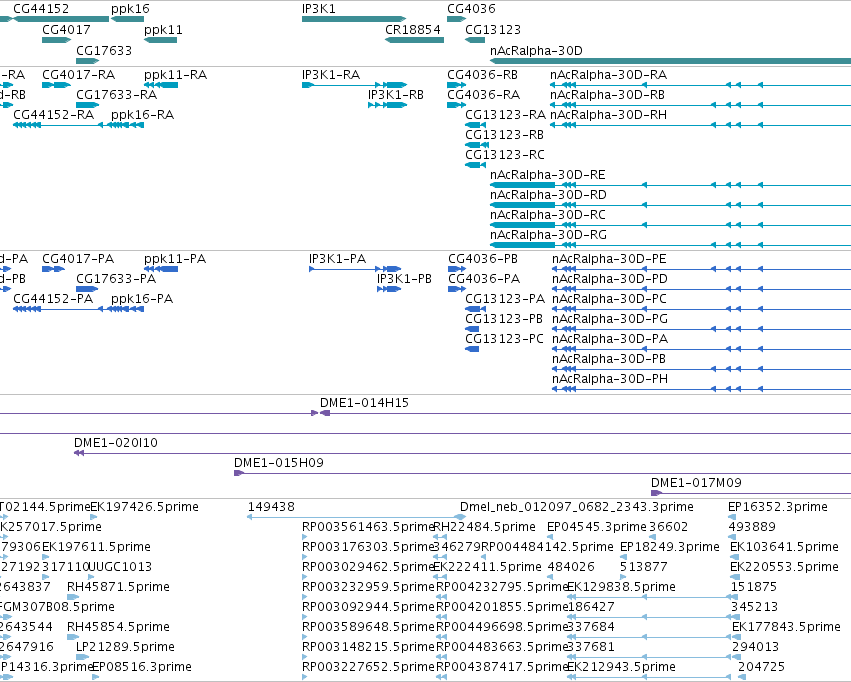Click transcript nAcRalpha-30D-RH
This screenshot has height=682, width=851.
[x=608, y=114]
